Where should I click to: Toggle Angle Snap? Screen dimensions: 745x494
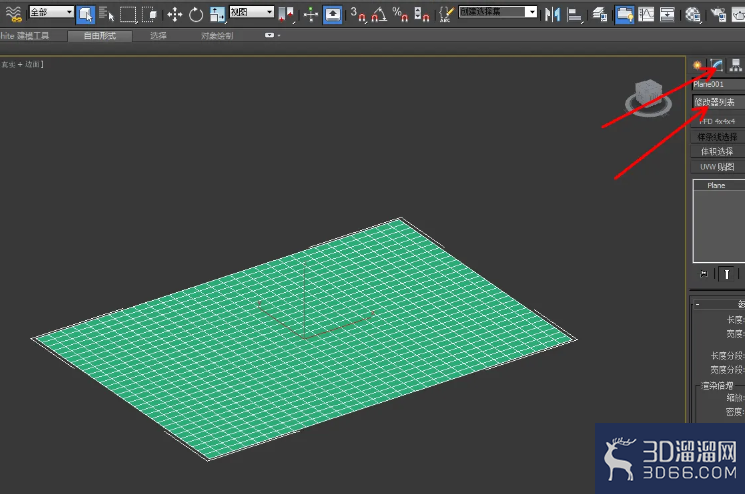point(379,14)
